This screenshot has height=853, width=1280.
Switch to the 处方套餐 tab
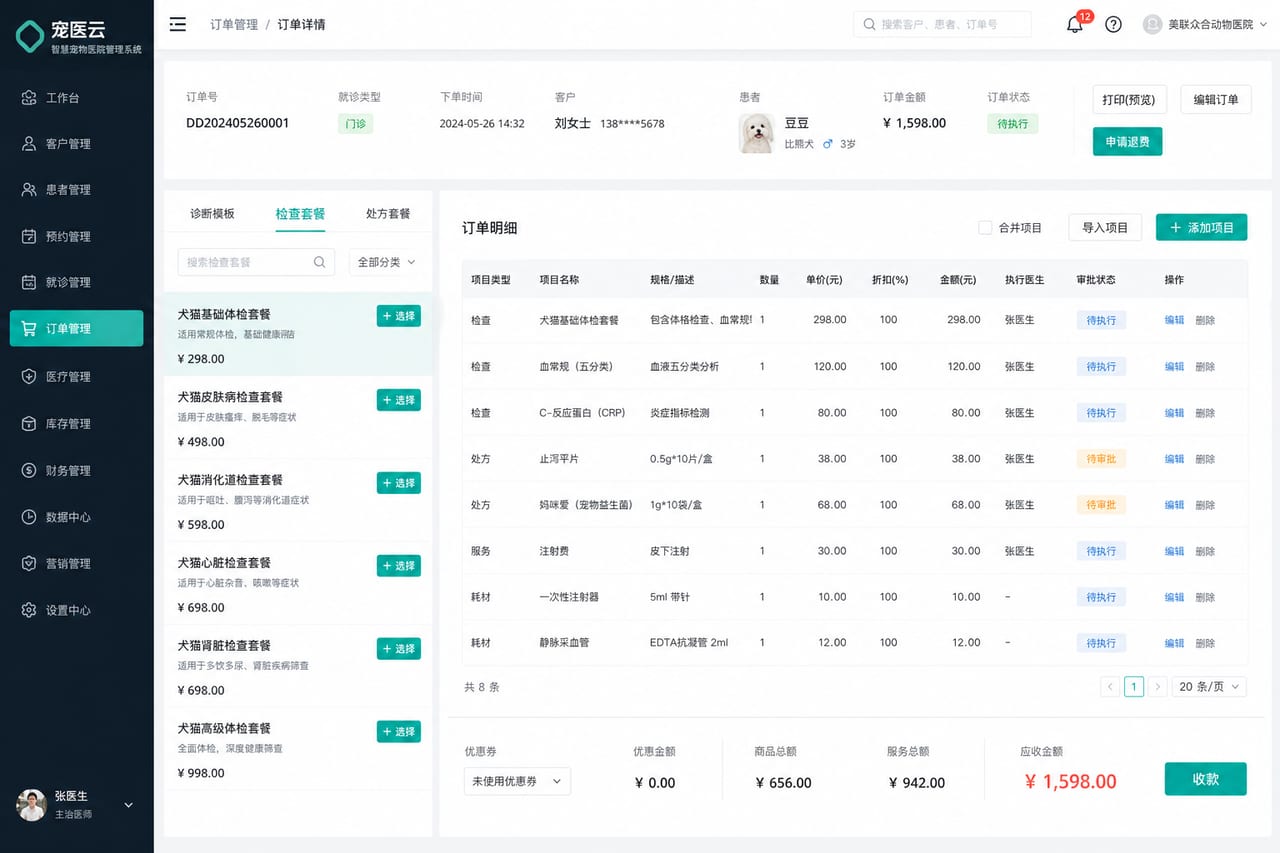(x=388, y=214)
